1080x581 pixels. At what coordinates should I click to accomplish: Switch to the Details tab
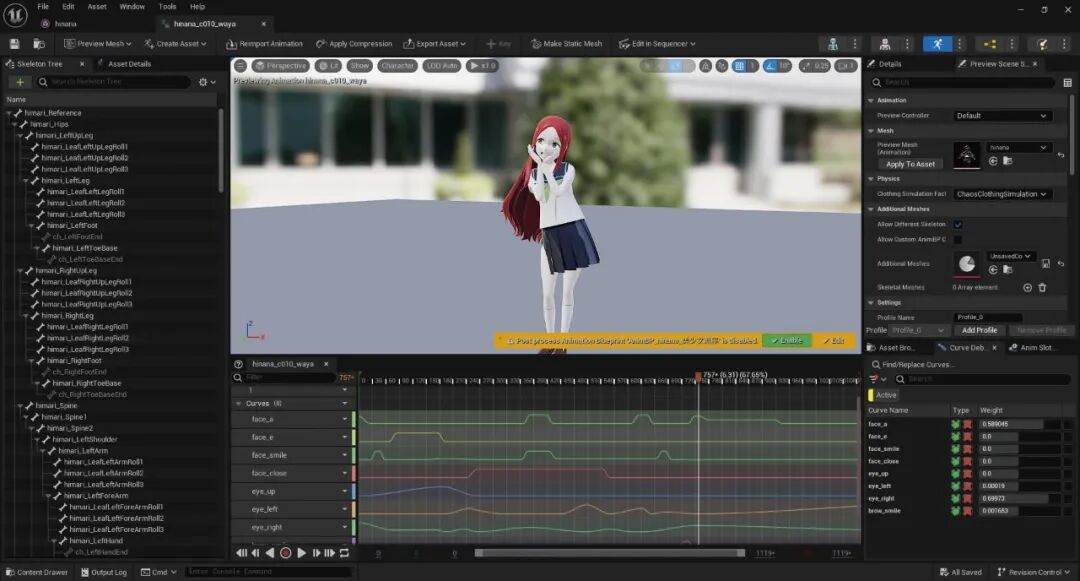coord(890,64)
